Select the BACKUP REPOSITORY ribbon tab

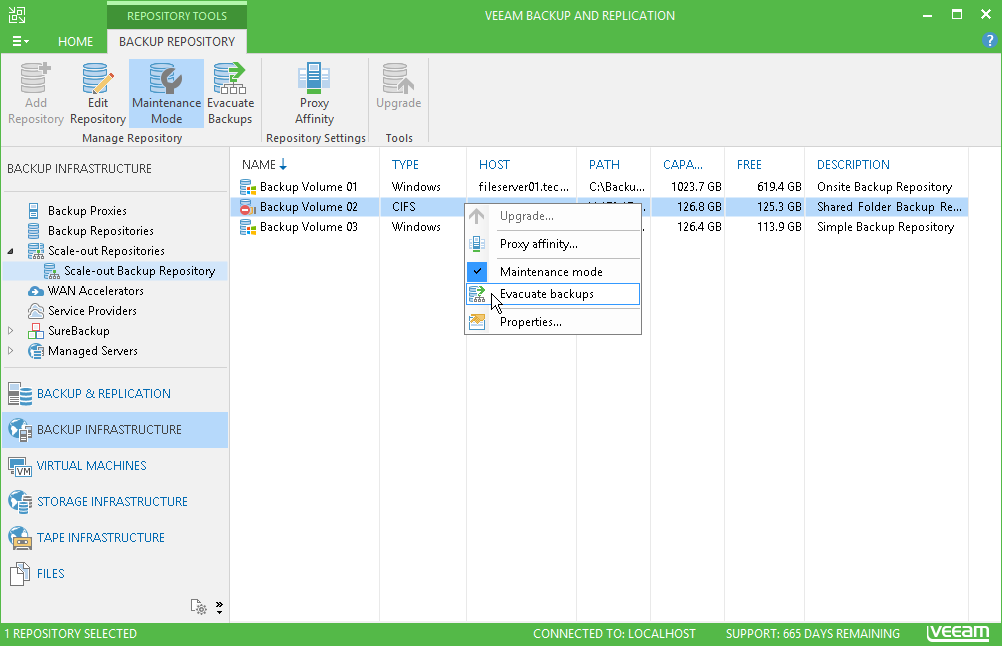[177, 42]
